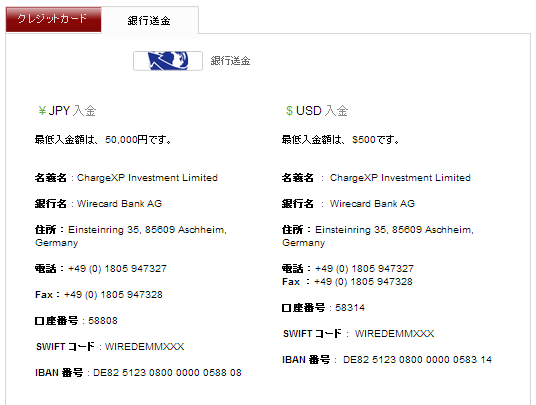The width and height of the screenshot is (536, 405).
Task: Click the USD Fax number ending 947328
Action: (363, 282)
